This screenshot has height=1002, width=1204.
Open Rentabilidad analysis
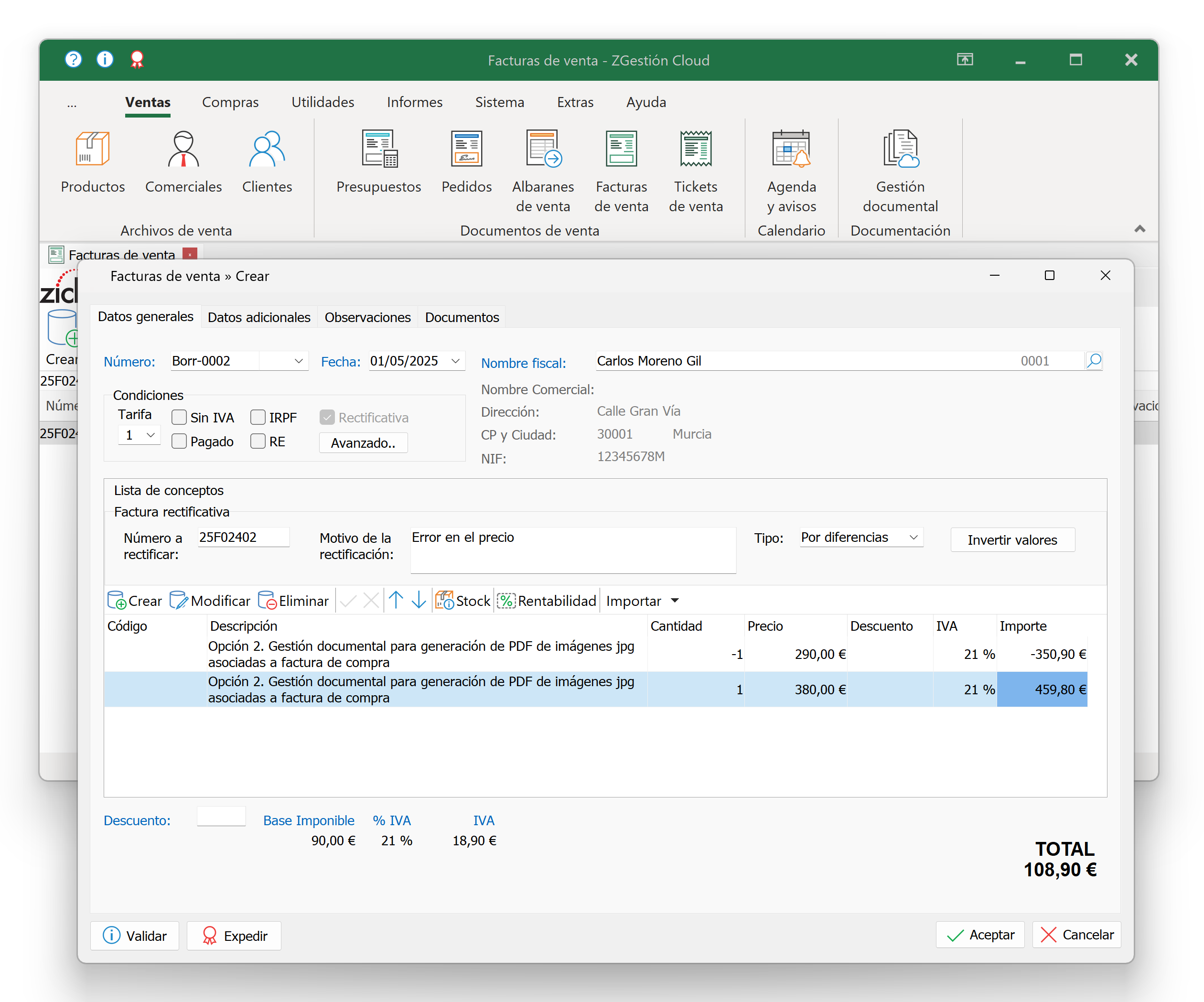(547, 601)
